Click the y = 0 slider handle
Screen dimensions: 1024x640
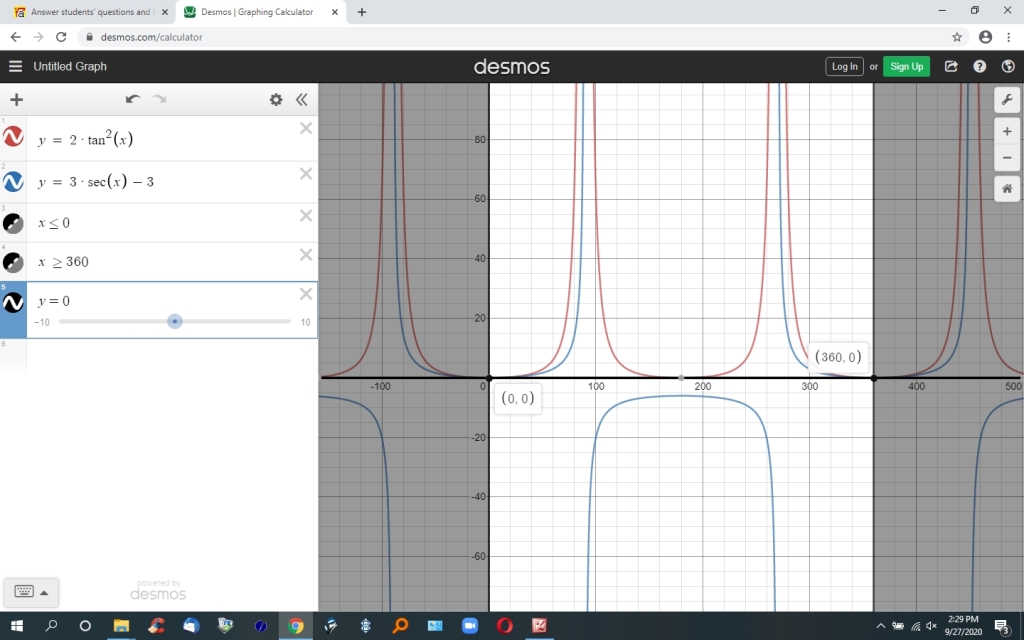point(174,321)
